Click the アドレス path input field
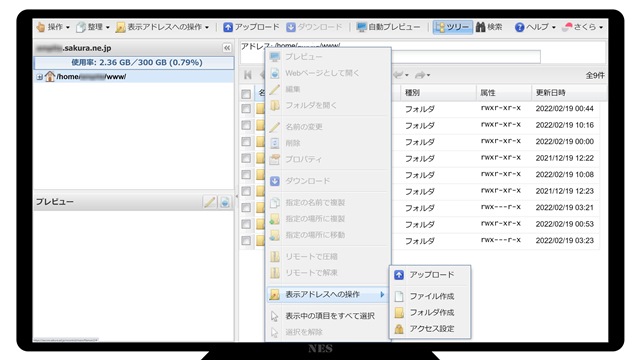This screenshot has width=640, height=360. (x=465, y=57)
